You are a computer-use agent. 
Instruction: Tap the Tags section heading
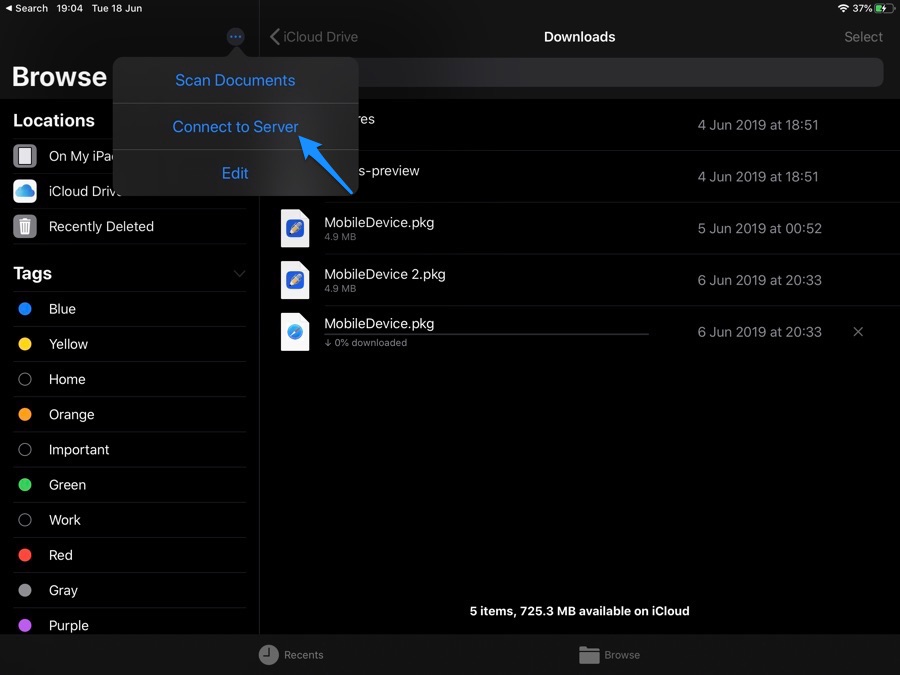(x=33, y=274)
